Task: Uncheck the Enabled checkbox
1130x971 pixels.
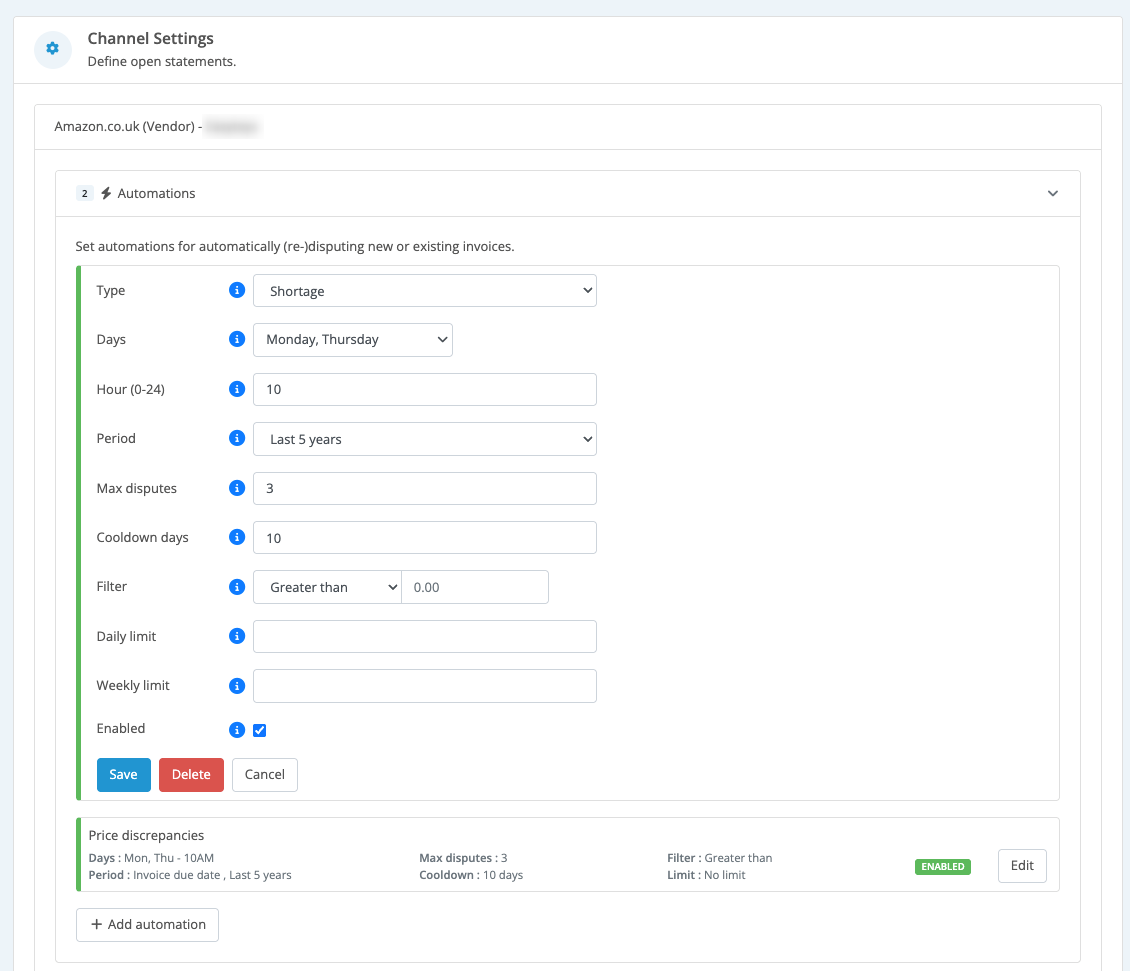Action: (x=259, y=730)
